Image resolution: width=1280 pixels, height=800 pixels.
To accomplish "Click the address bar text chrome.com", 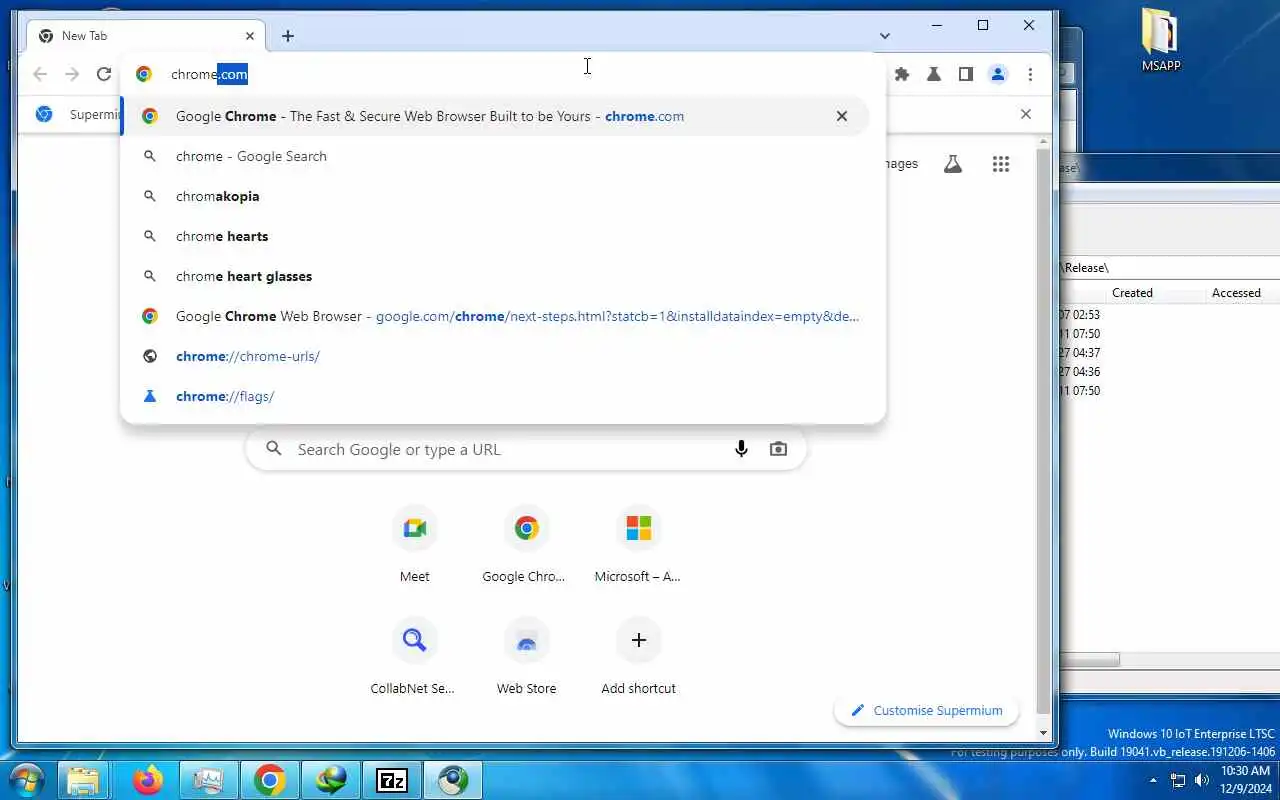I will tap(209, 74).
